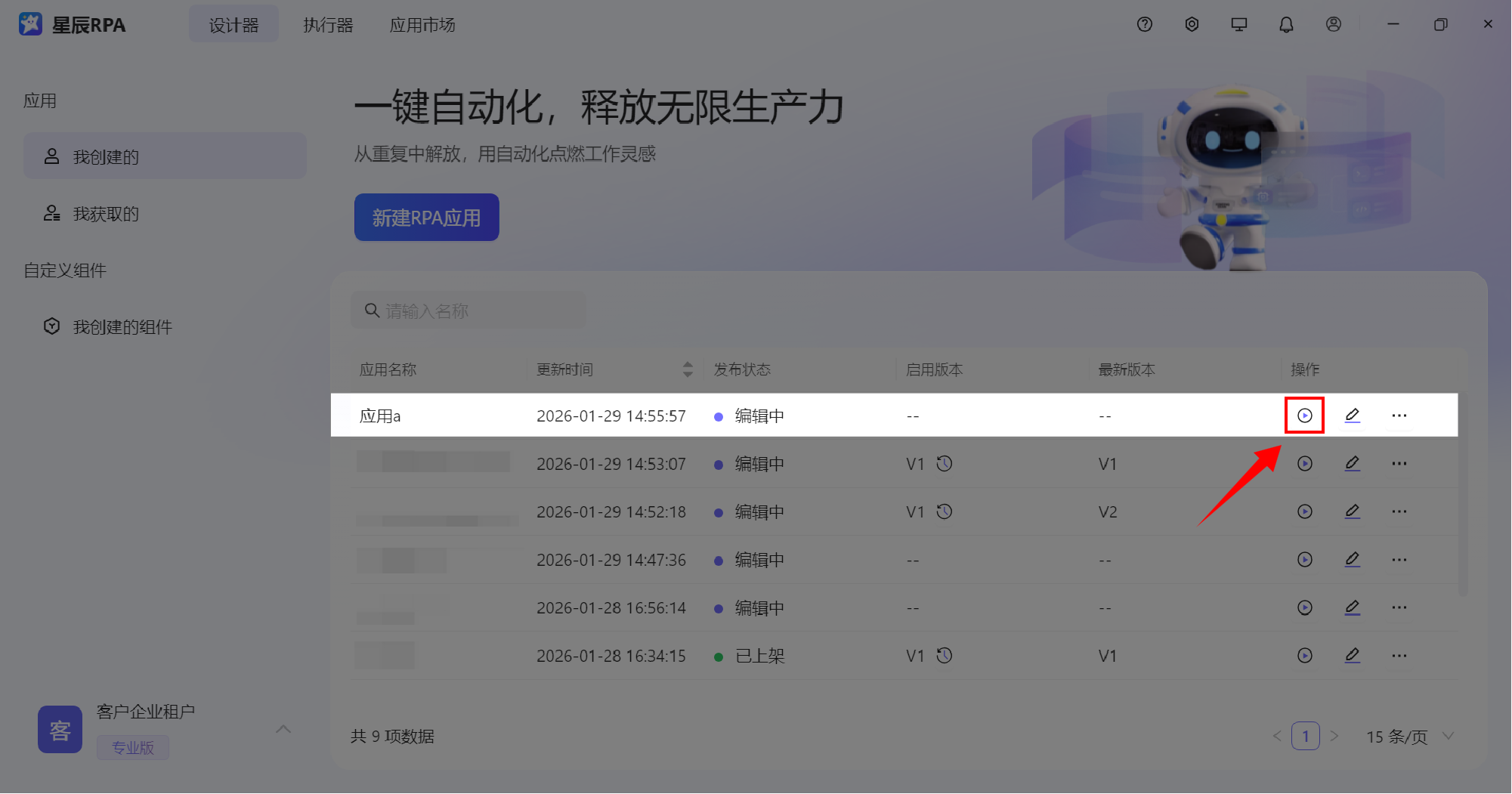
Task: Check notifications via the bell icon
Action: click(1285, 24)
